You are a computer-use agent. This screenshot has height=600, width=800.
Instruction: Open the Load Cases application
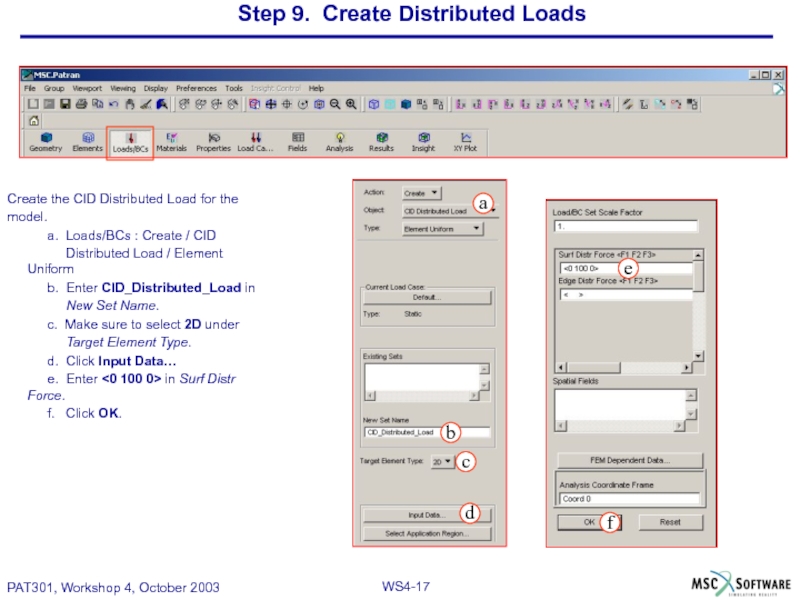[x=255, y=142]
